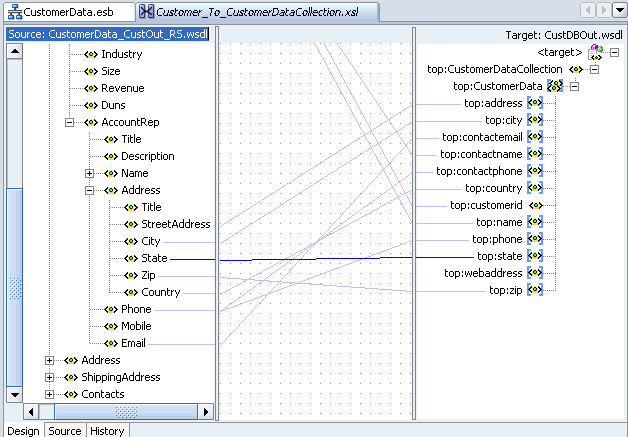Click the horizontal scrollbar right arrow
628x437 pixels.
[x=206, y=411]
